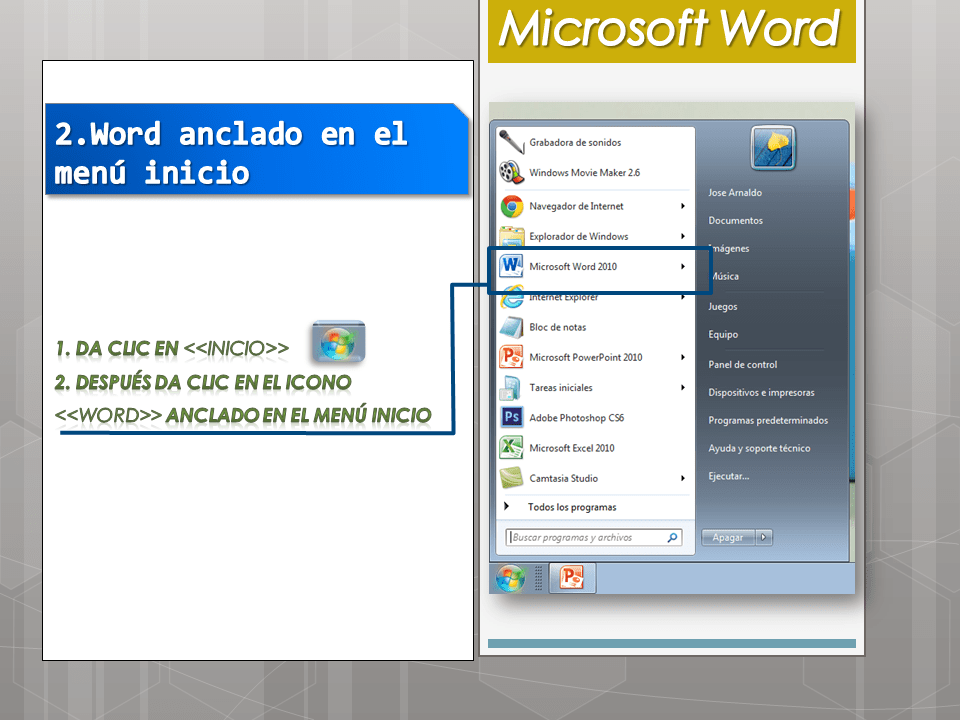Image resolution: width=960 pixels, height=720 pixels.
Task: Click the PowerPoint icon on the taskbar
Action: pyautogui.click(x=572, y=578)
